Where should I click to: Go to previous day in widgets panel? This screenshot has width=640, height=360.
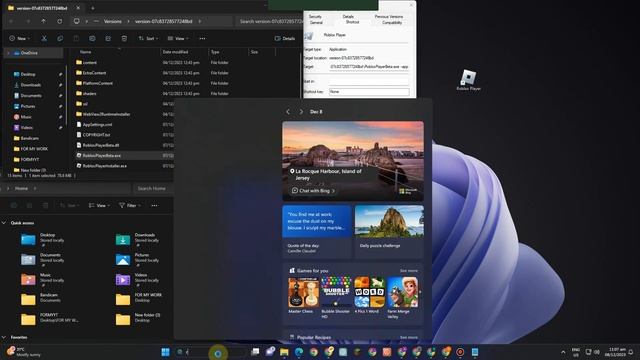(288, 111)
